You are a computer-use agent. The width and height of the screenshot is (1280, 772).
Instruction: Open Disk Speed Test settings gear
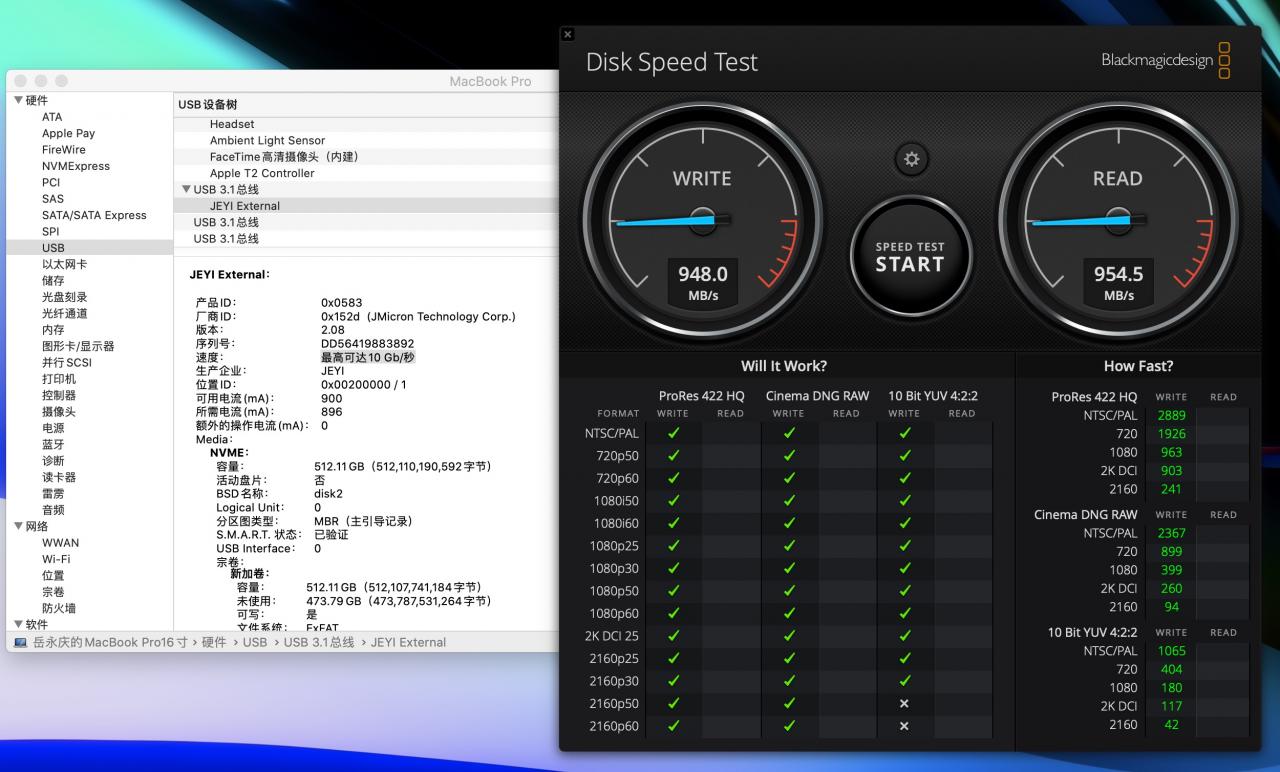pos(911,159)
